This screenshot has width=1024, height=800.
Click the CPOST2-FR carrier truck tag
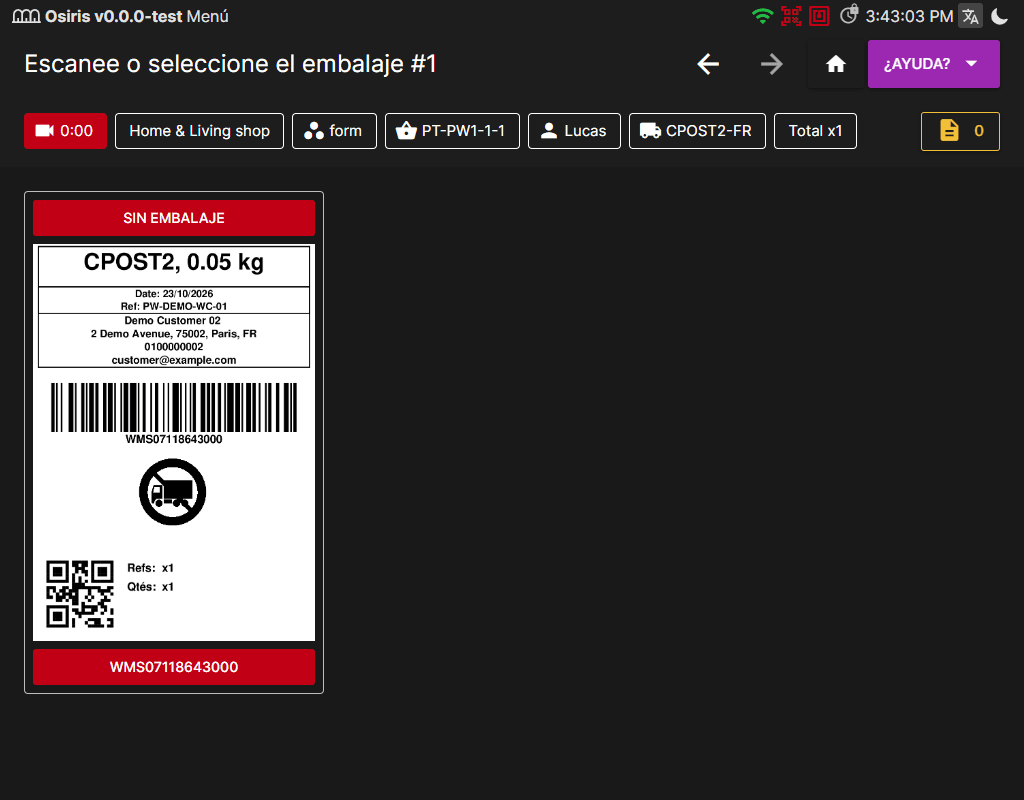697,131
